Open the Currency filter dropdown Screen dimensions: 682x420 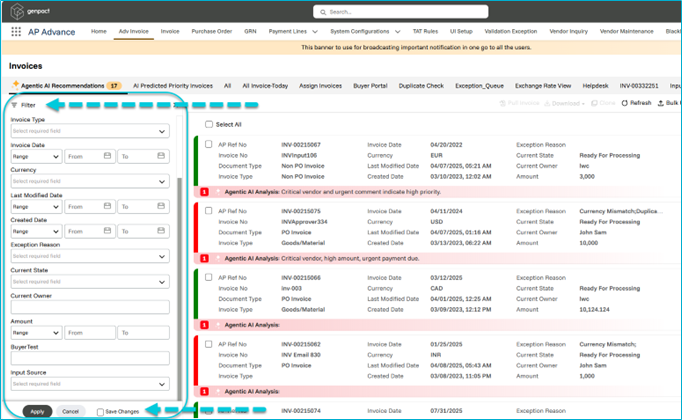click(89, 182)
